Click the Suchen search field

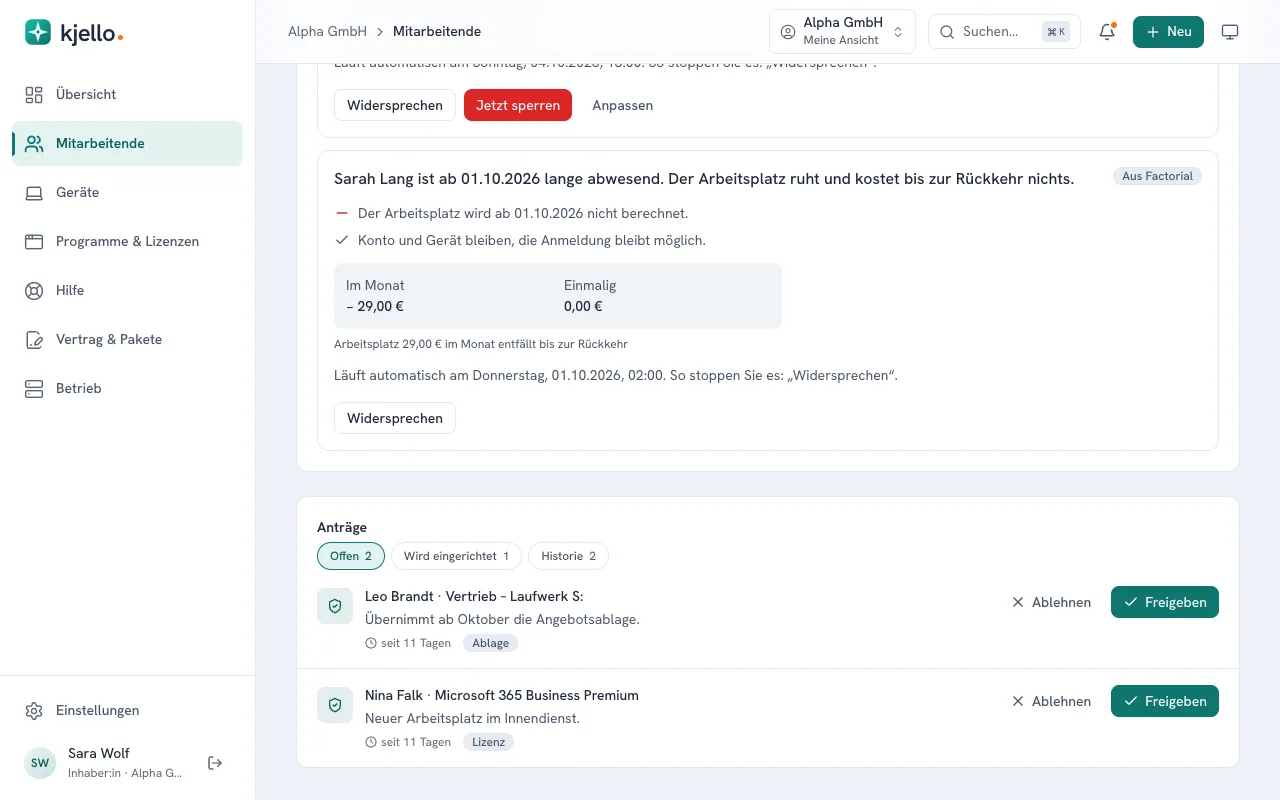tap(1004, 32)
